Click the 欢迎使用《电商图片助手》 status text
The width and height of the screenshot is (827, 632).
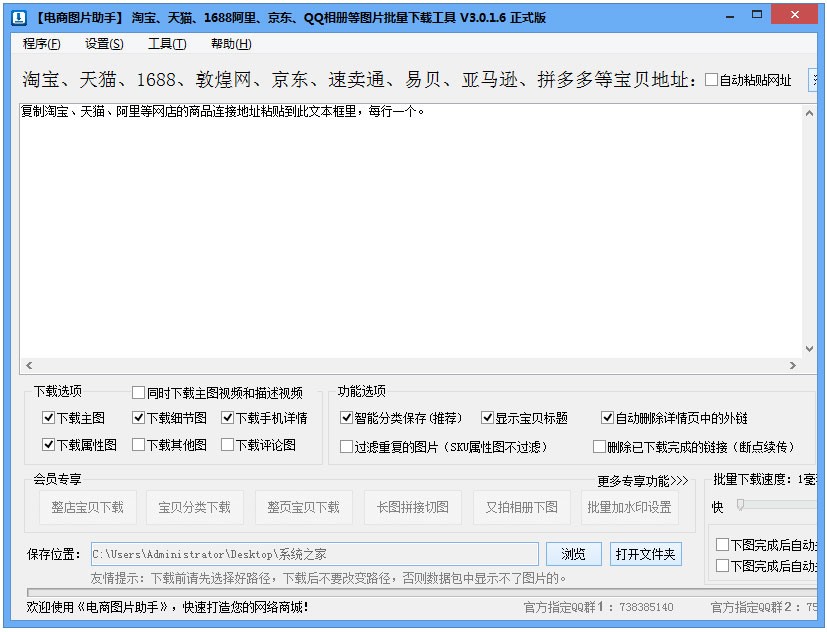(167, 607)
